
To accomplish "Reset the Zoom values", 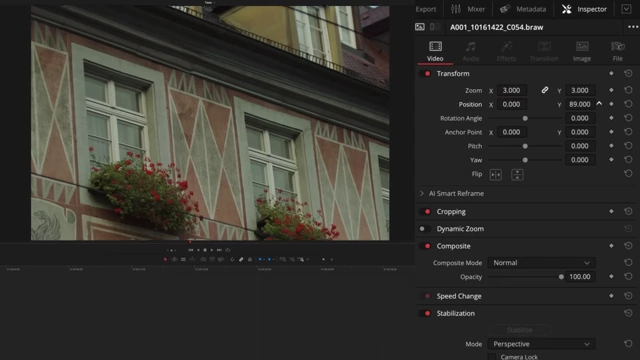I will (x=628, y=90).
